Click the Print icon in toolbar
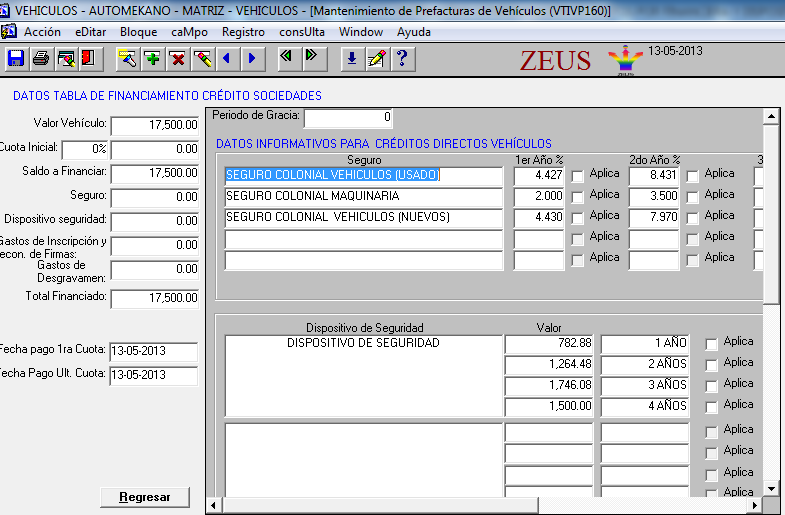The image size is (785, 515). [x=41, y=58]
